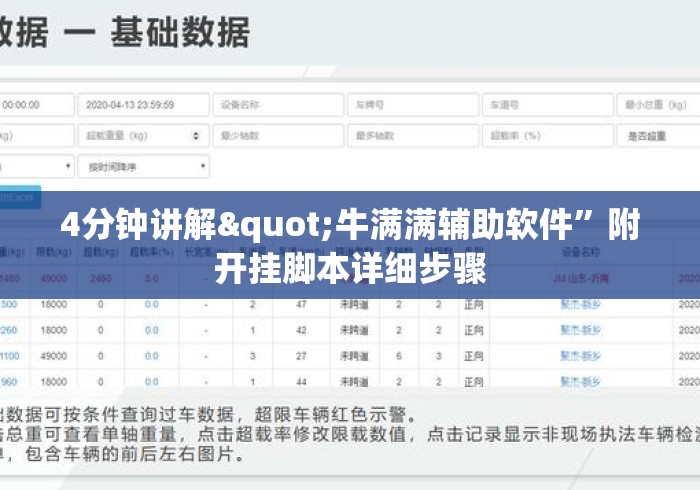Click 未跨道 in the row with speed 27
Image resolution: width=700 pixels, height=490 pixels.
[x=354, y=356]
